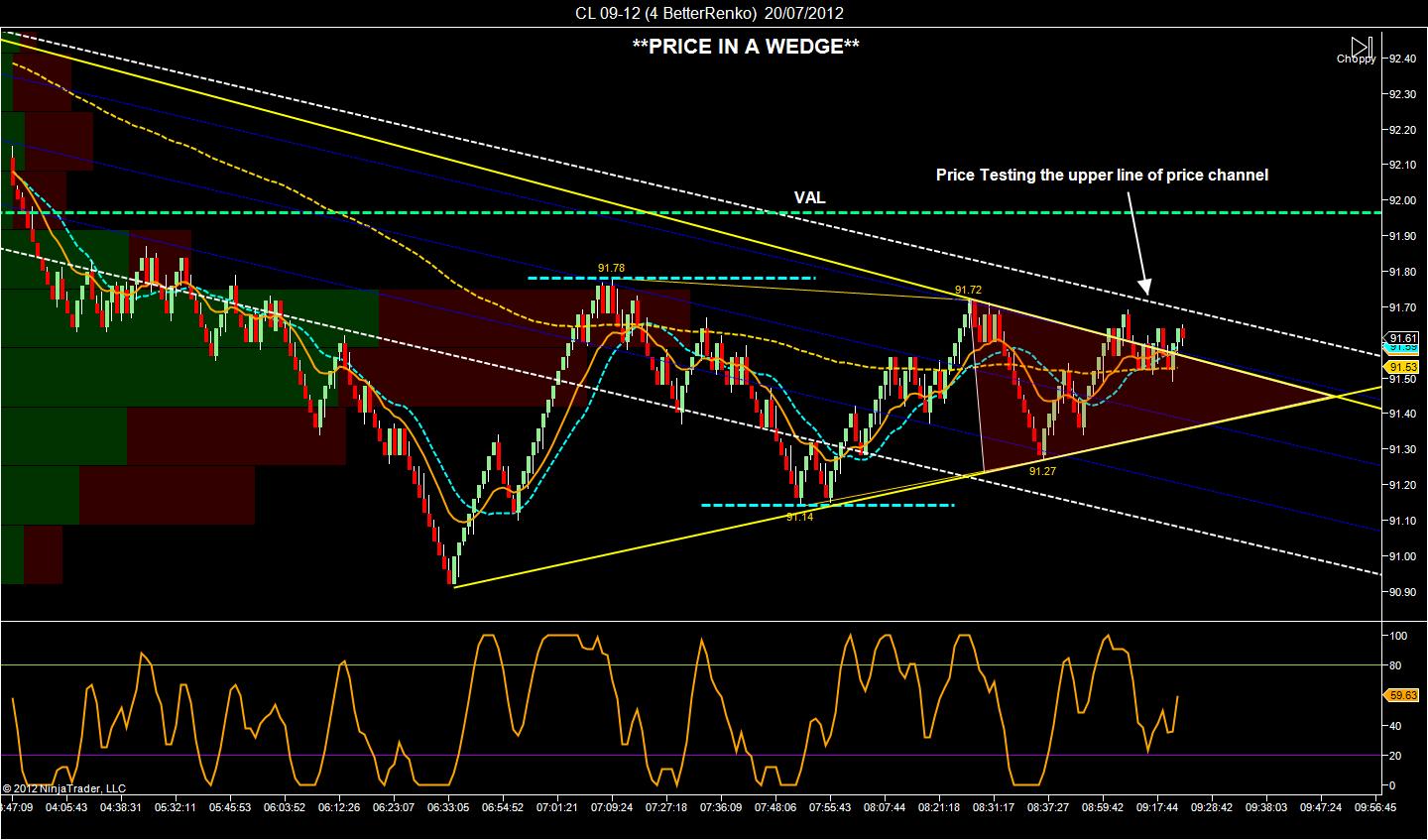This screenshot has height=840, width=1428.
Task: Select the chart title CL 09-12 (4 BetterRenko)
Action: (664, 13)
